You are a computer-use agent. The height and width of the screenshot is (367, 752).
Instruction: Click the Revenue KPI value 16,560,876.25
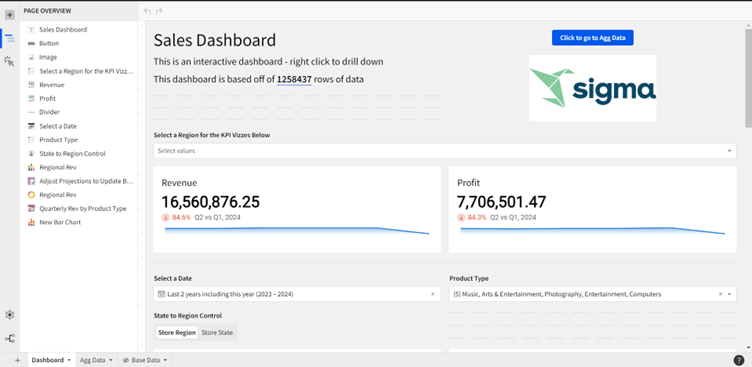pyautogui.click(x=211, y=202)
